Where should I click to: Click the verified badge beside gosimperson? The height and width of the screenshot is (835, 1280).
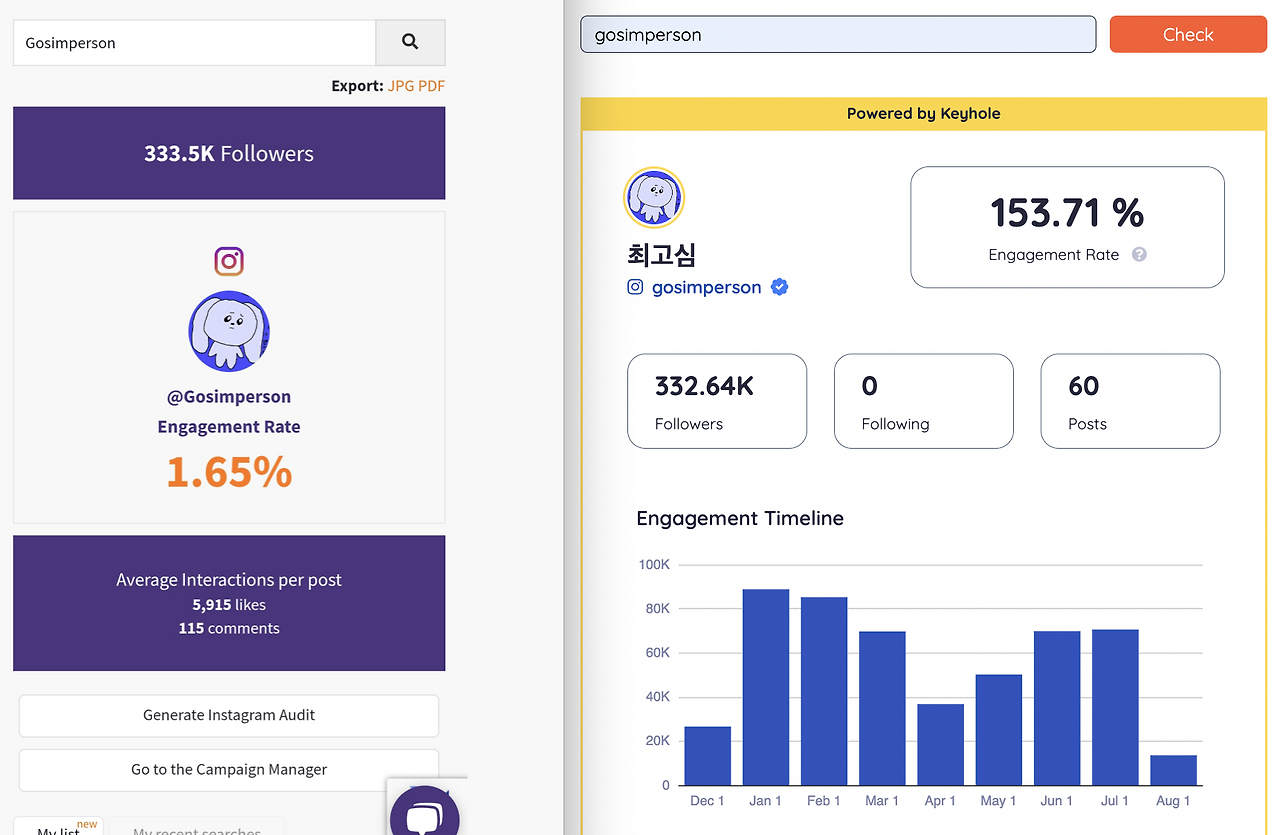tap(780, 287)
